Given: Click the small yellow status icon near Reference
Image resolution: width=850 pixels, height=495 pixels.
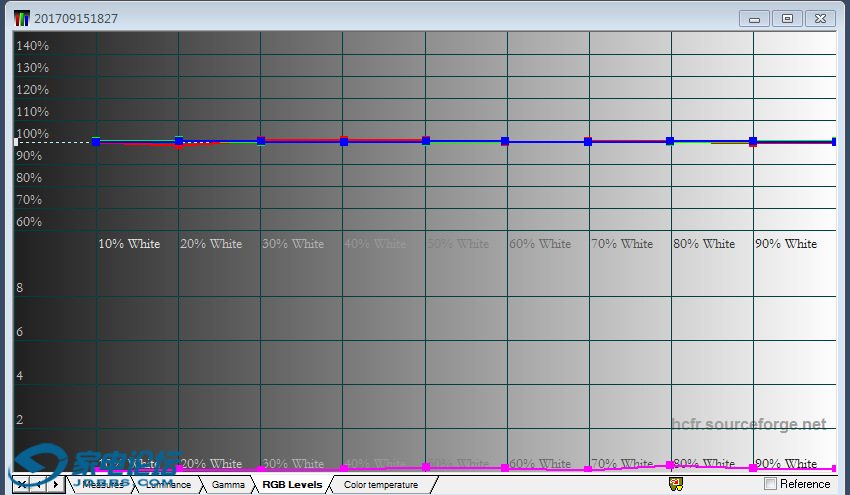Looking at the screenshot, I should tap(676, 484).
